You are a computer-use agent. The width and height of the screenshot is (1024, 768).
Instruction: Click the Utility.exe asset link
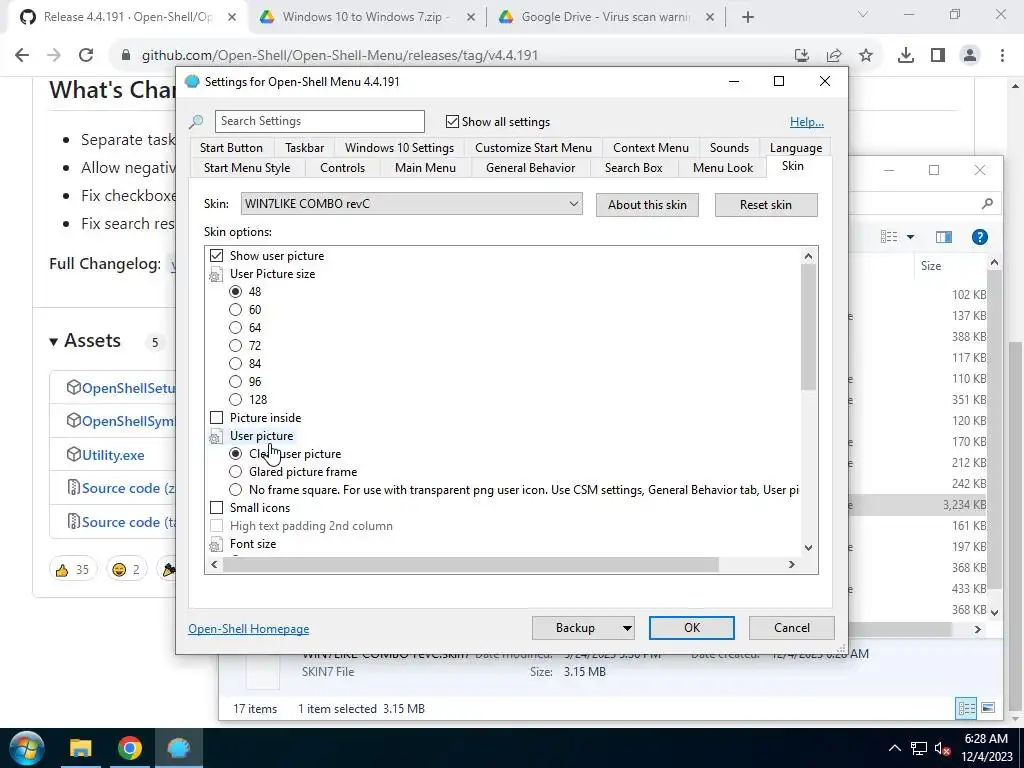coord(113,455)
